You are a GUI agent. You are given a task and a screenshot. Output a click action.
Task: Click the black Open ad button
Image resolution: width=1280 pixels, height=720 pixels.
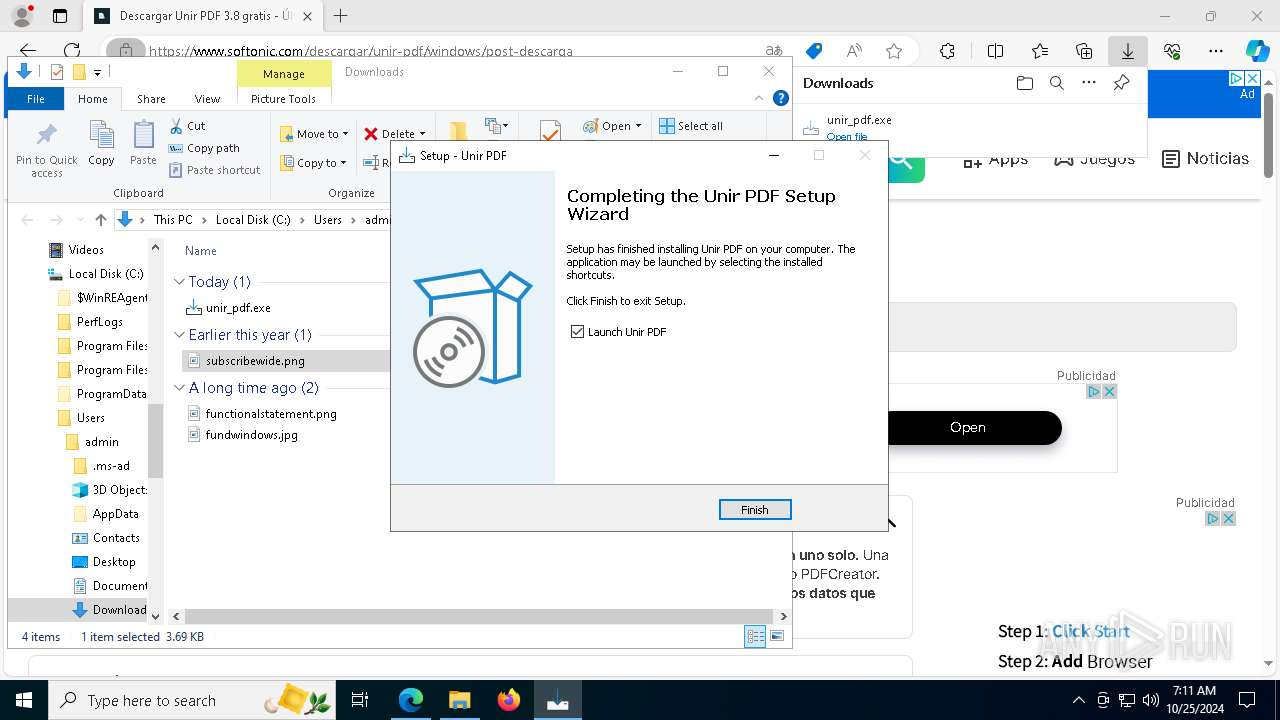pos(968,427)
